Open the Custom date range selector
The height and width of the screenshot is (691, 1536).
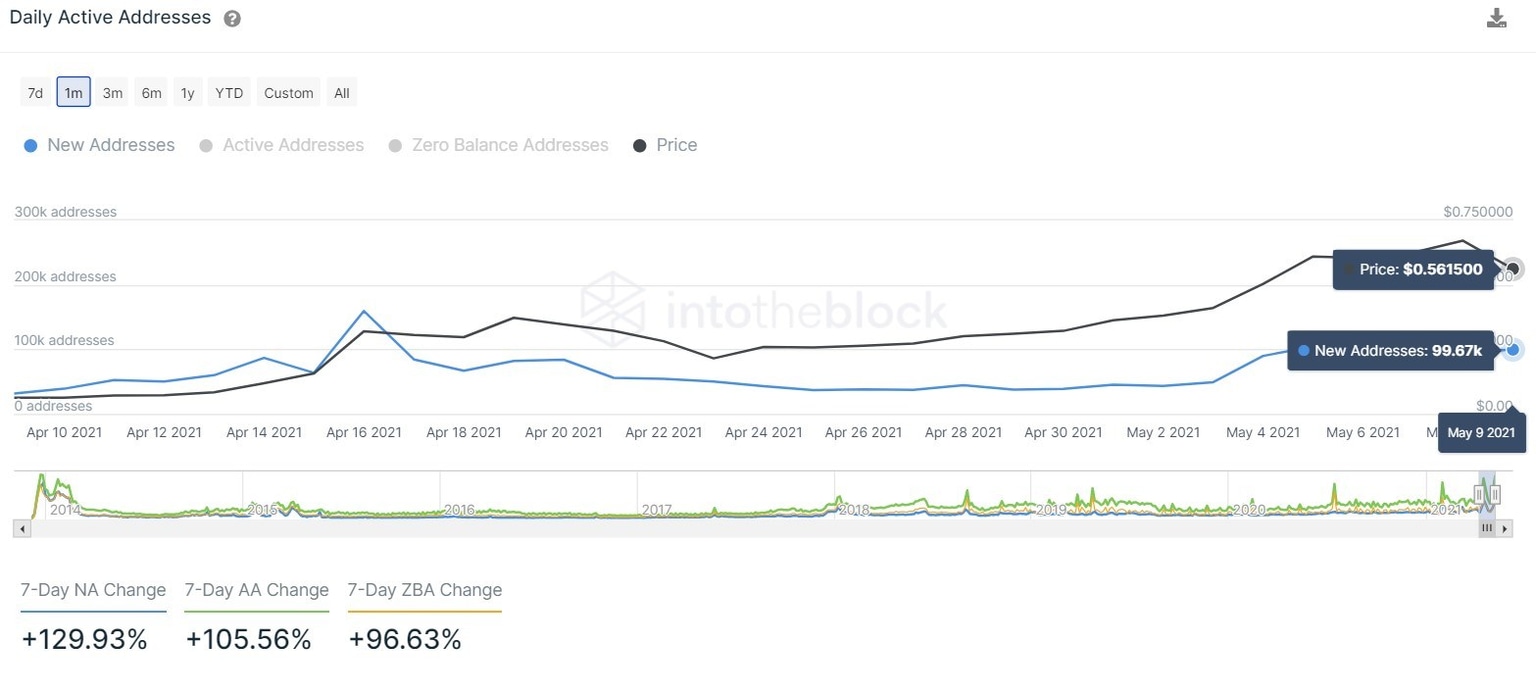288,92
